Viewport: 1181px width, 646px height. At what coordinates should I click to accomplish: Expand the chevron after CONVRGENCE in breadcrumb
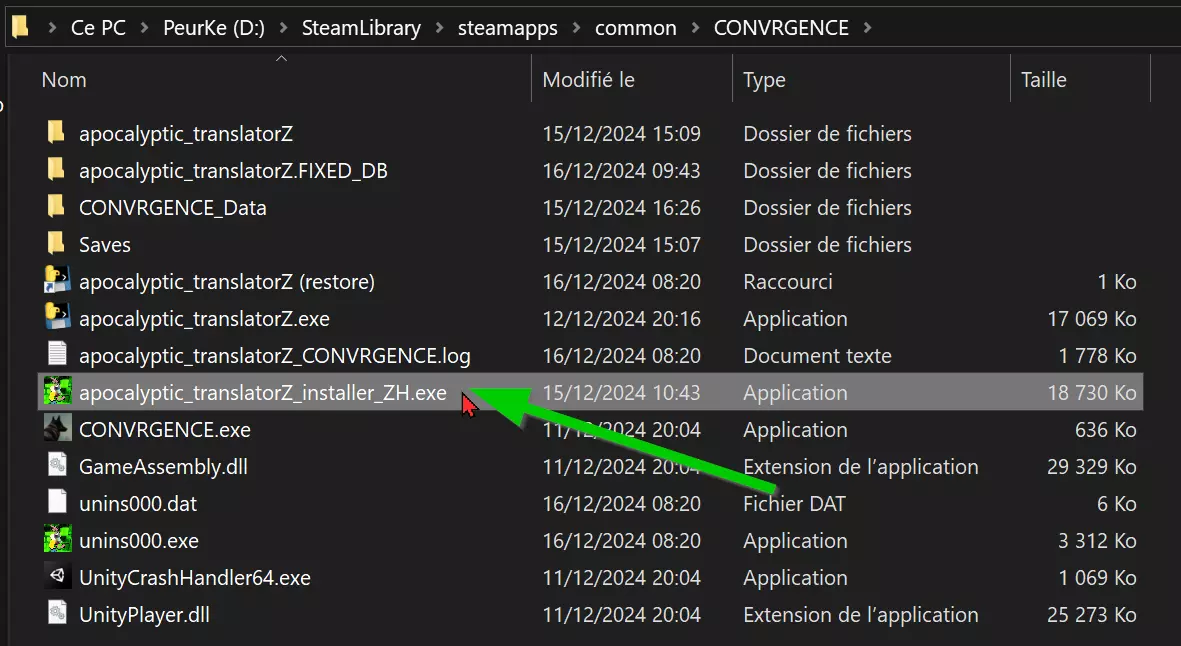(x=866, y=28)
